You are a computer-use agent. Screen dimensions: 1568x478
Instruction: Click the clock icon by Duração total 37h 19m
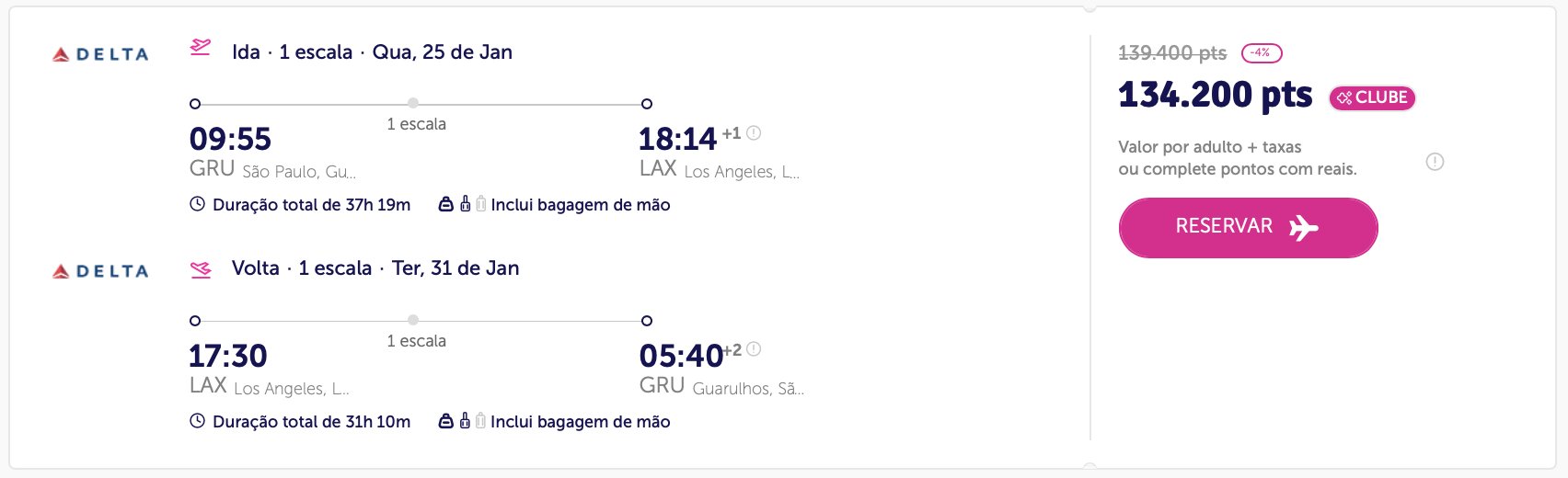197,204
